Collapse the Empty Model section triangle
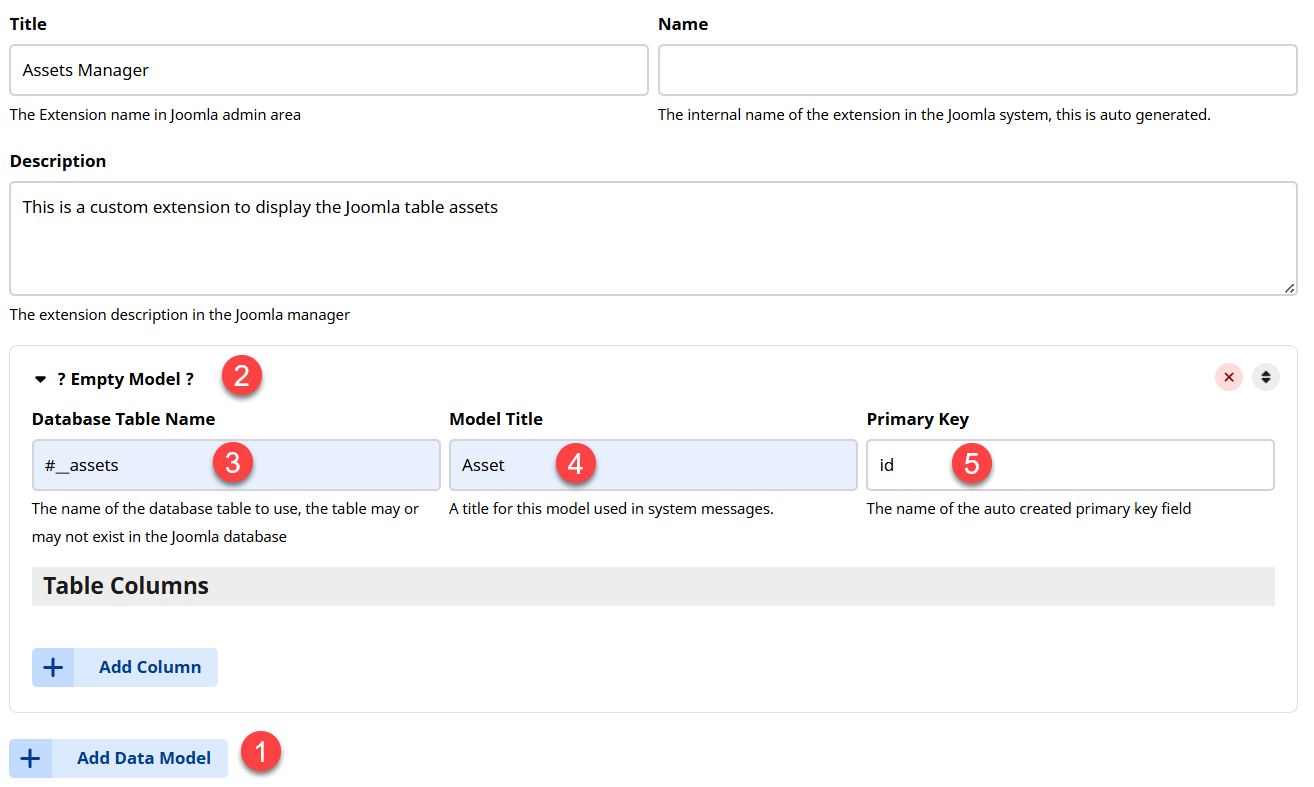This screenshot has height=787, width=1314. coord(40,380)
